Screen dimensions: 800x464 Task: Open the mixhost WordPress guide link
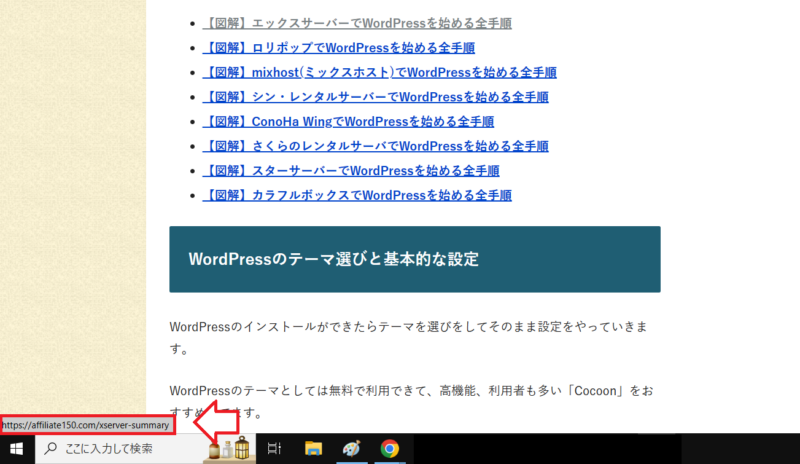(x=379, y=72)
